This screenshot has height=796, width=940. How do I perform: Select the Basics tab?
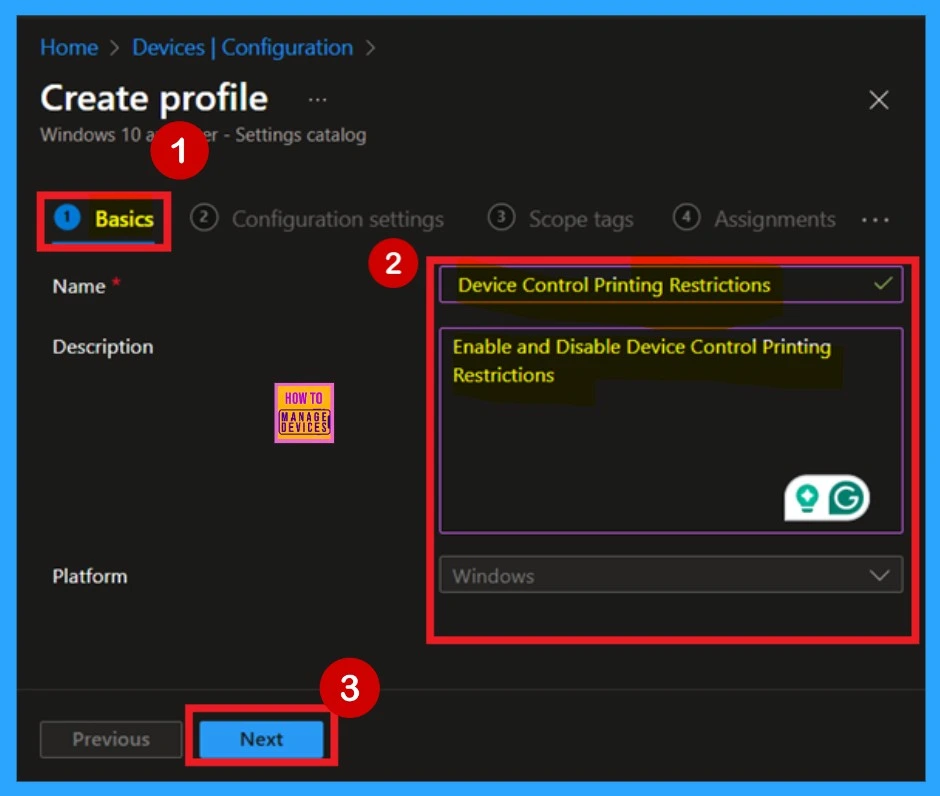(104, 219)
